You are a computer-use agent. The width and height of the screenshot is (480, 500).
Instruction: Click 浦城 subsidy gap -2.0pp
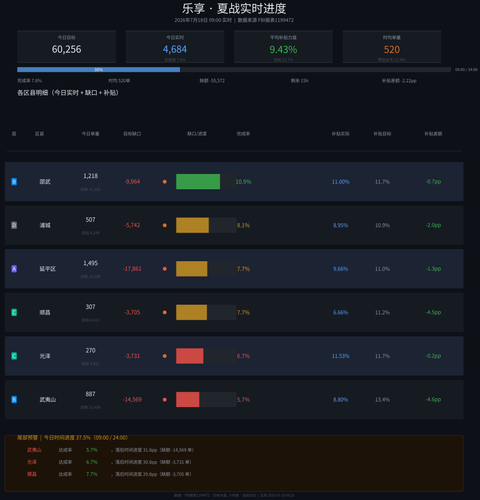(433, 225)
